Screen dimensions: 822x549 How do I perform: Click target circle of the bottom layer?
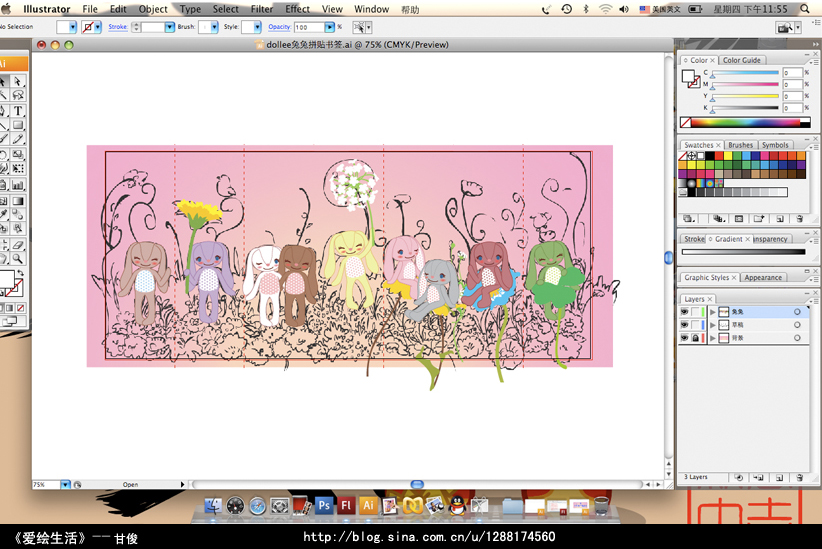[x=797, y=338]
